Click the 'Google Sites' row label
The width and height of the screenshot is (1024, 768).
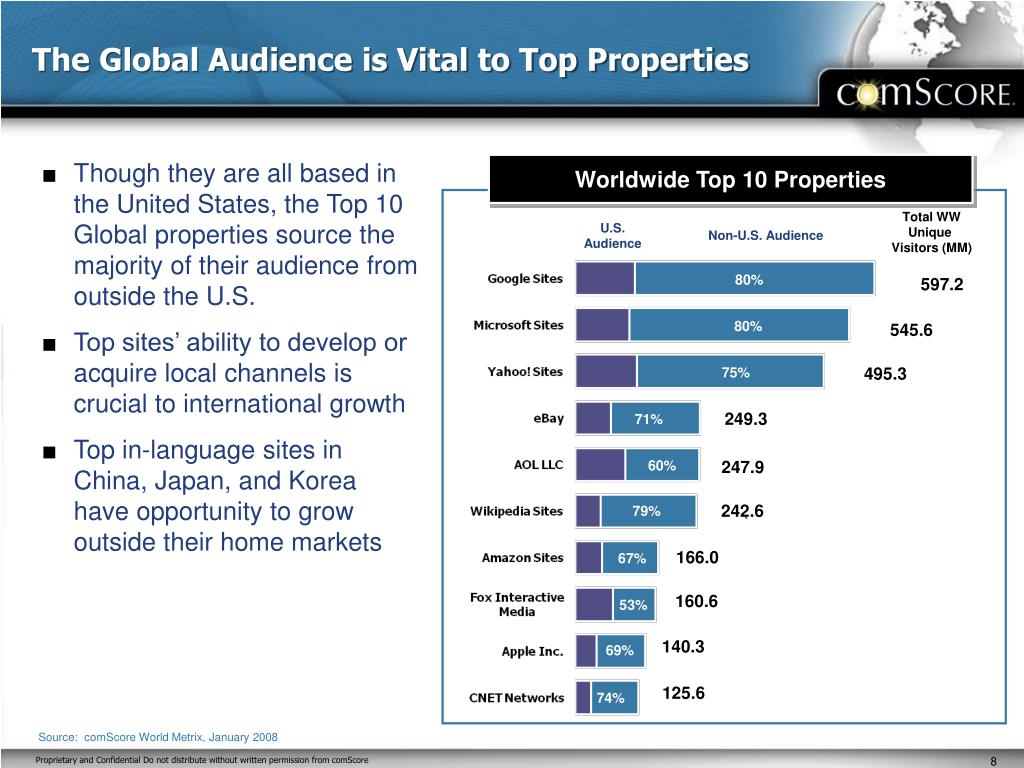525,279
